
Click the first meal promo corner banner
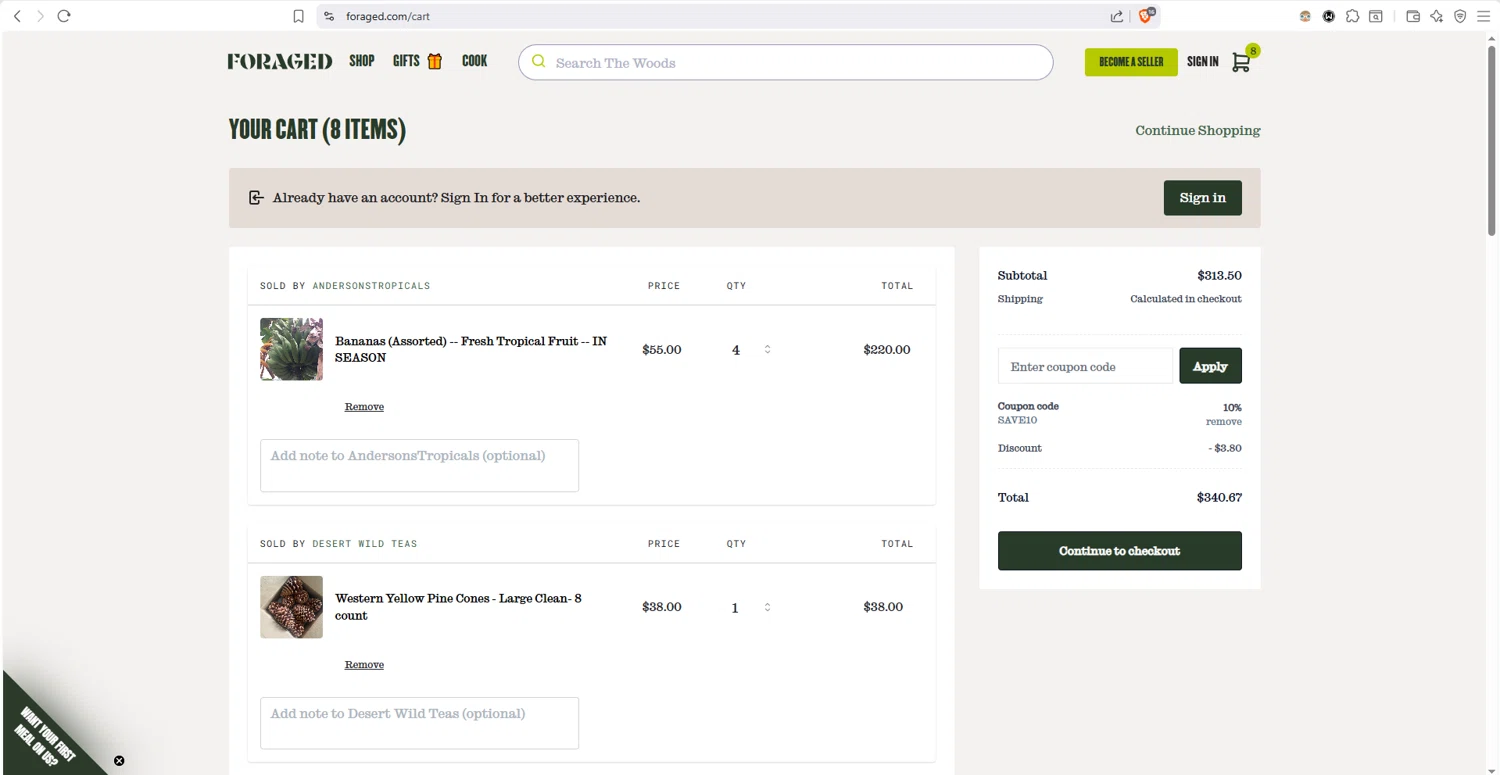pos(45,735)
